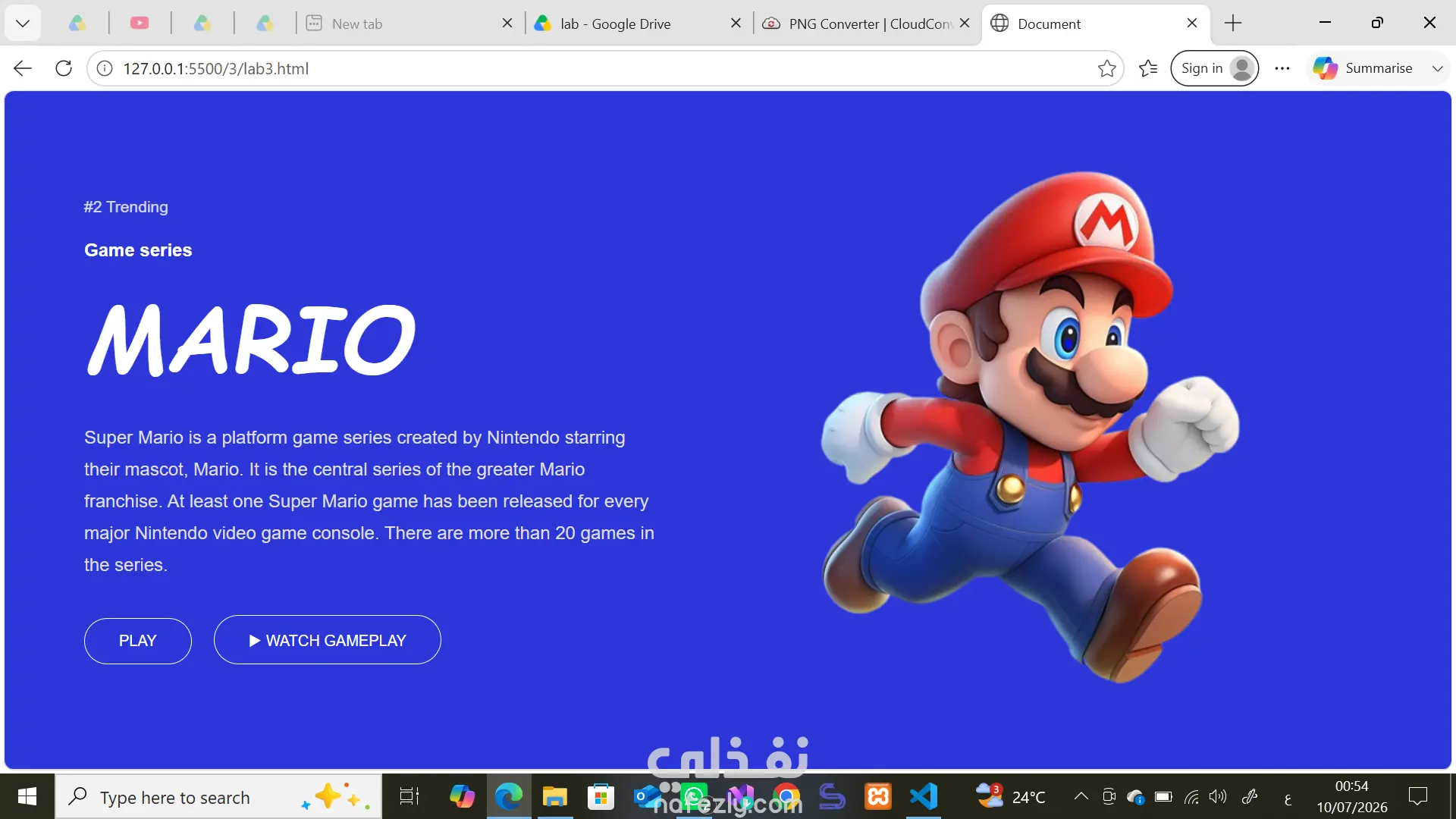Switch to the pinned YouTube tab
Screen dimensions: 1456x819
coord(140,24)
